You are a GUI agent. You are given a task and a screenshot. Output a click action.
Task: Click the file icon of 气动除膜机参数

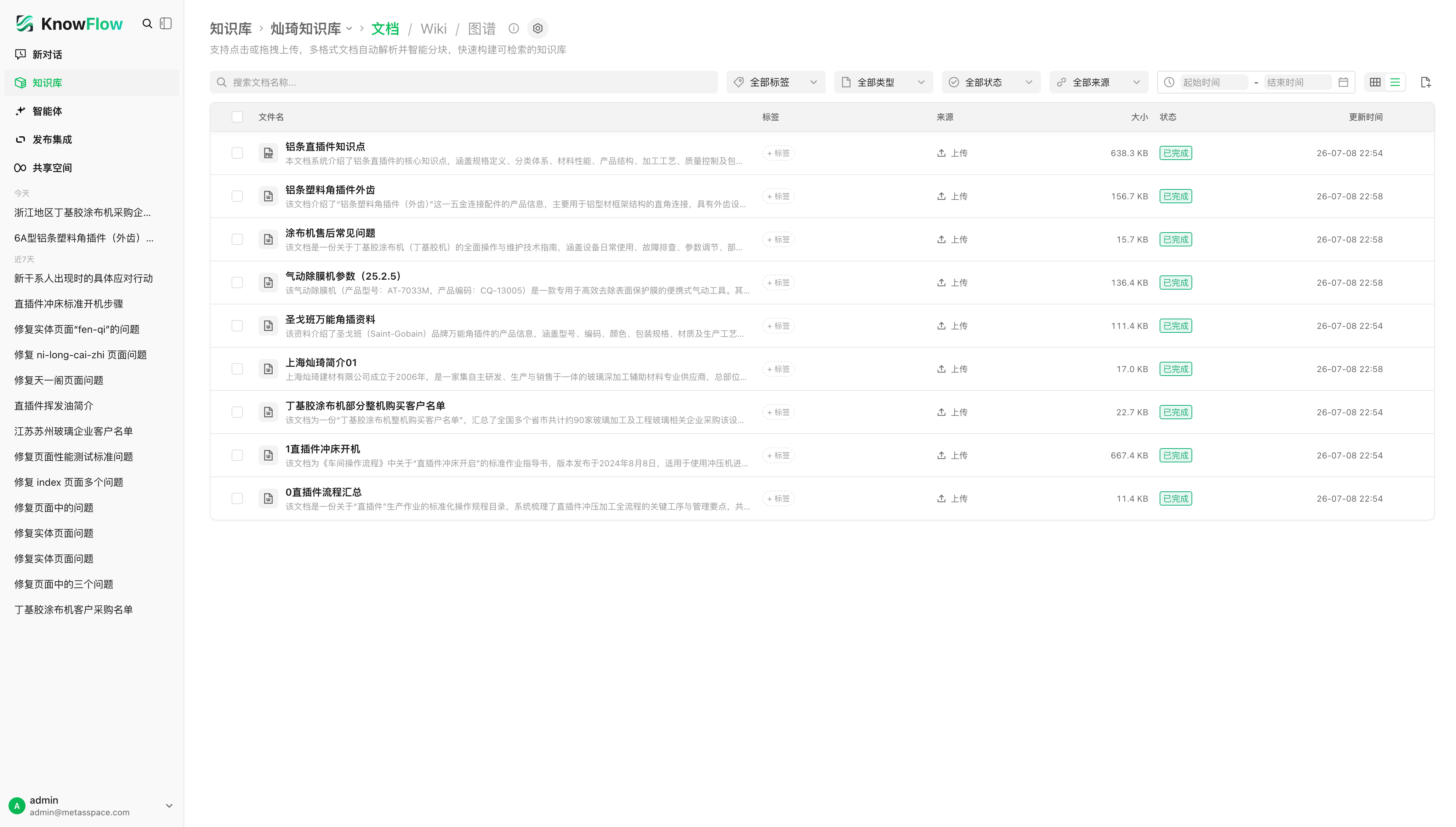(268, 283)
